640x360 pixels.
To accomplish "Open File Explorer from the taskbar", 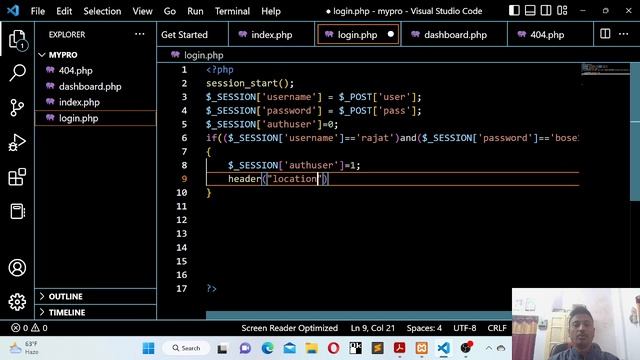I will point(311,348).
